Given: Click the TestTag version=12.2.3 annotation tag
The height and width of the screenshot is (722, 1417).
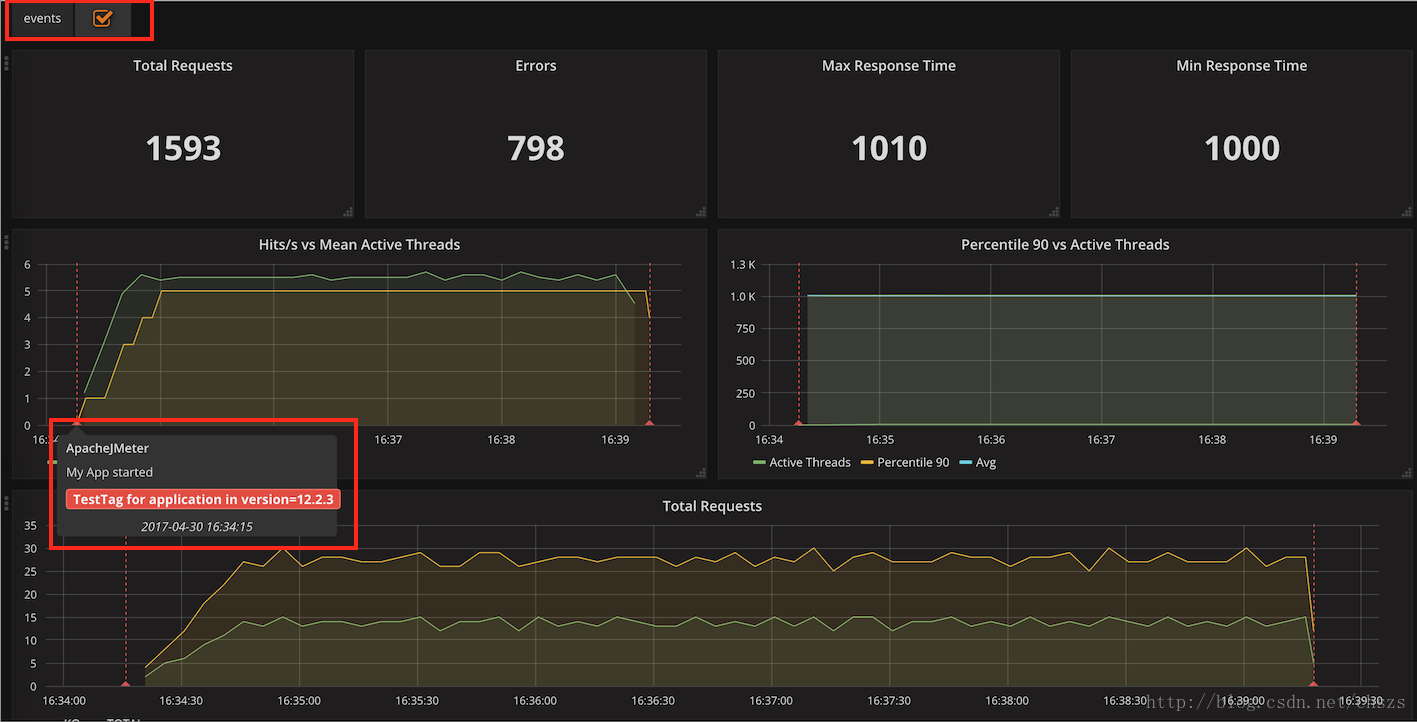Looking at the screenshot, I should (x=201, y=499).
